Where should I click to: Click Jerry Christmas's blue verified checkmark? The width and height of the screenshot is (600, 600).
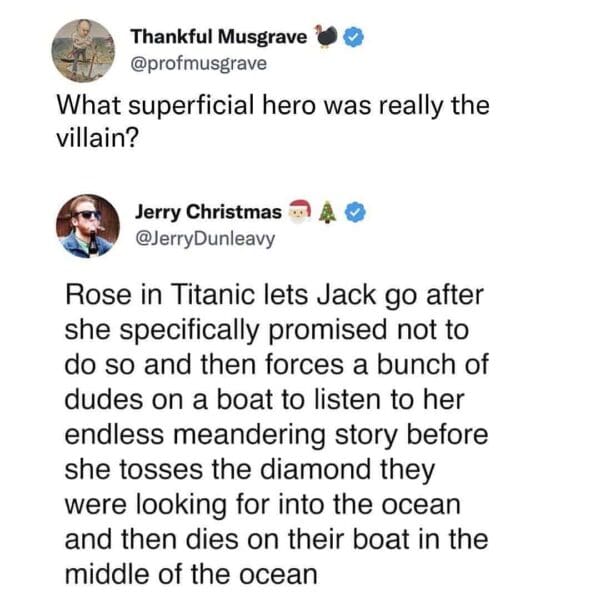click(353, 213)
